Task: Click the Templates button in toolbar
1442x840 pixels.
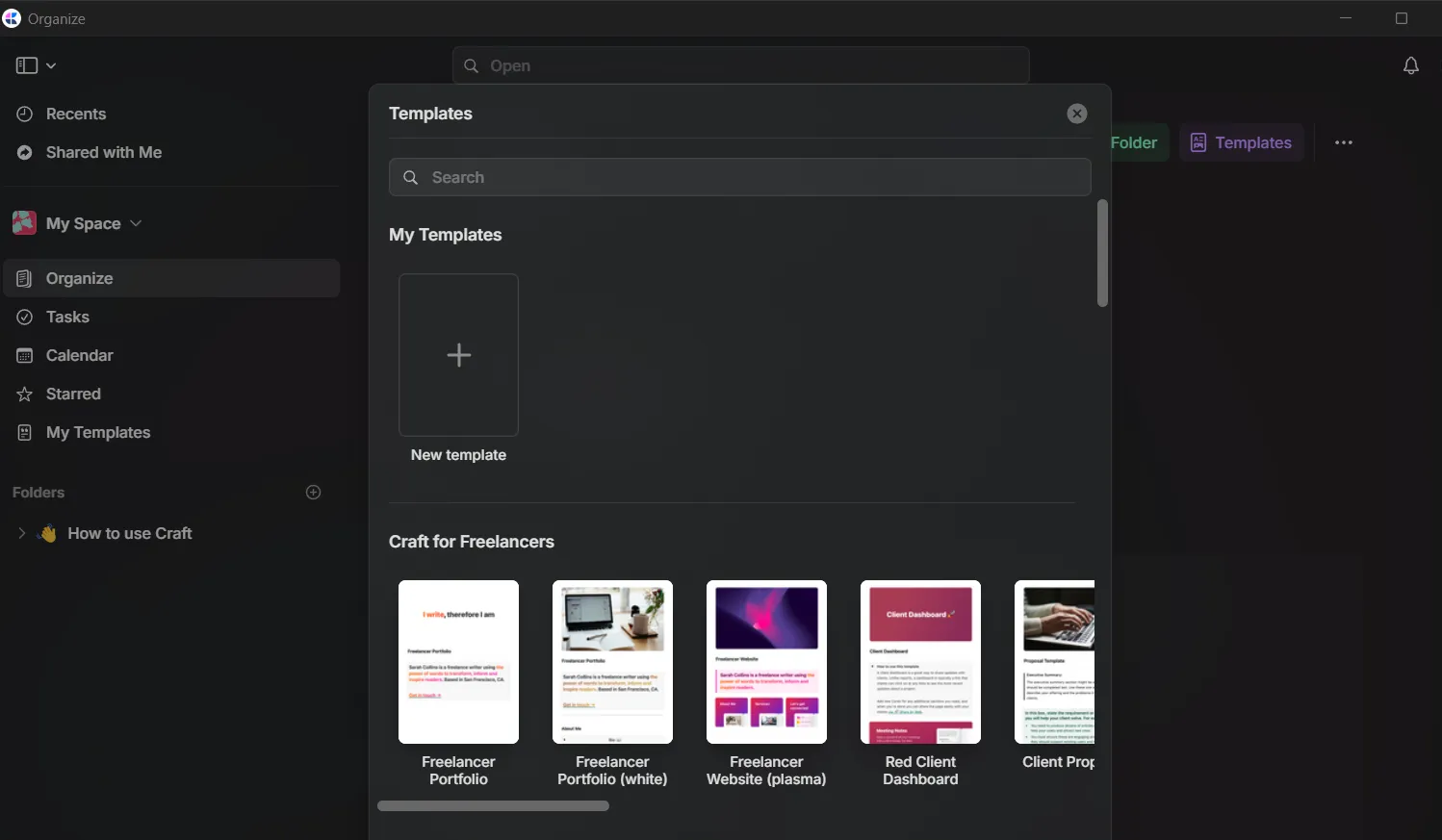Action: point(1241,142)
